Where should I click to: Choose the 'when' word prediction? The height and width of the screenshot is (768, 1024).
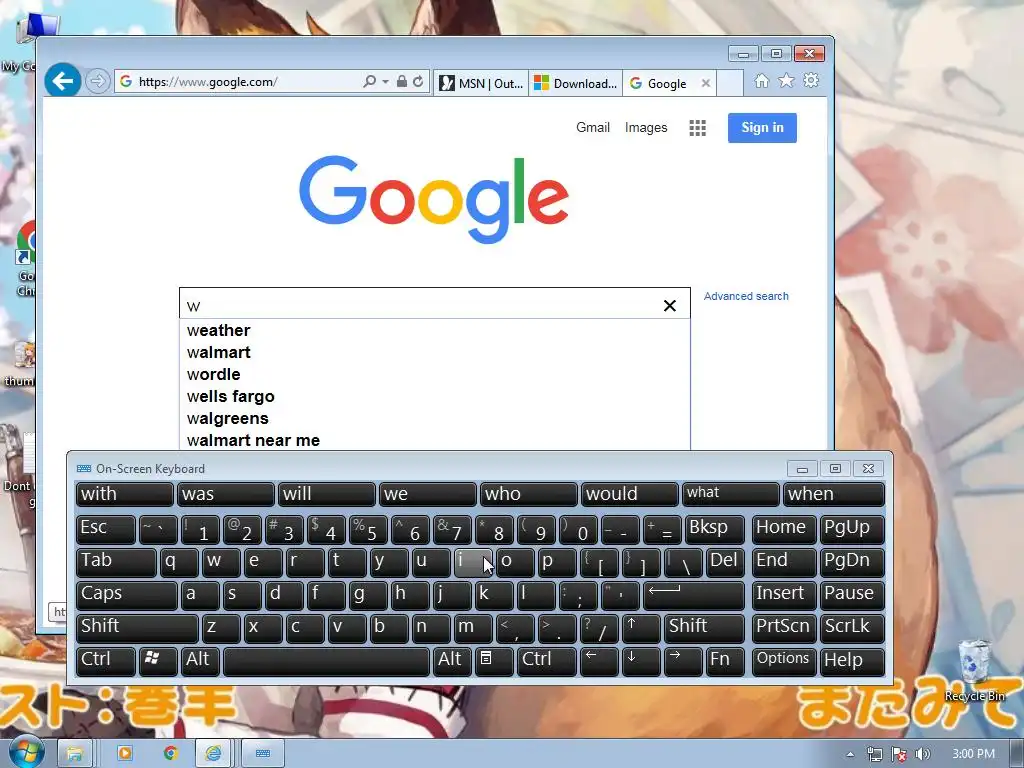click(834, 494)
